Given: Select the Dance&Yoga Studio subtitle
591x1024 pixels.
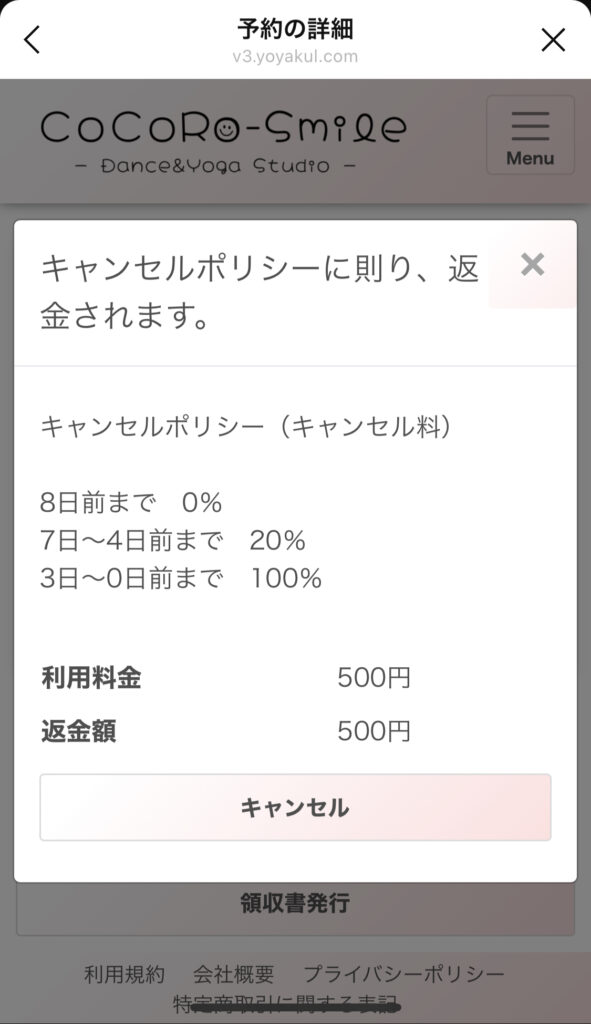Looking at the screenshot, I should coord(216,165).
